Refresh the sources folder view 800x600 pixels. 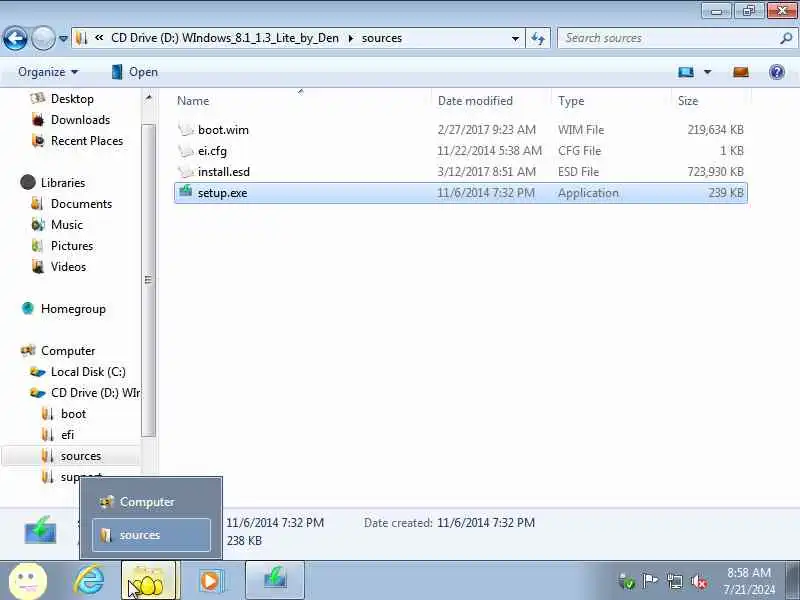(538, 38)
